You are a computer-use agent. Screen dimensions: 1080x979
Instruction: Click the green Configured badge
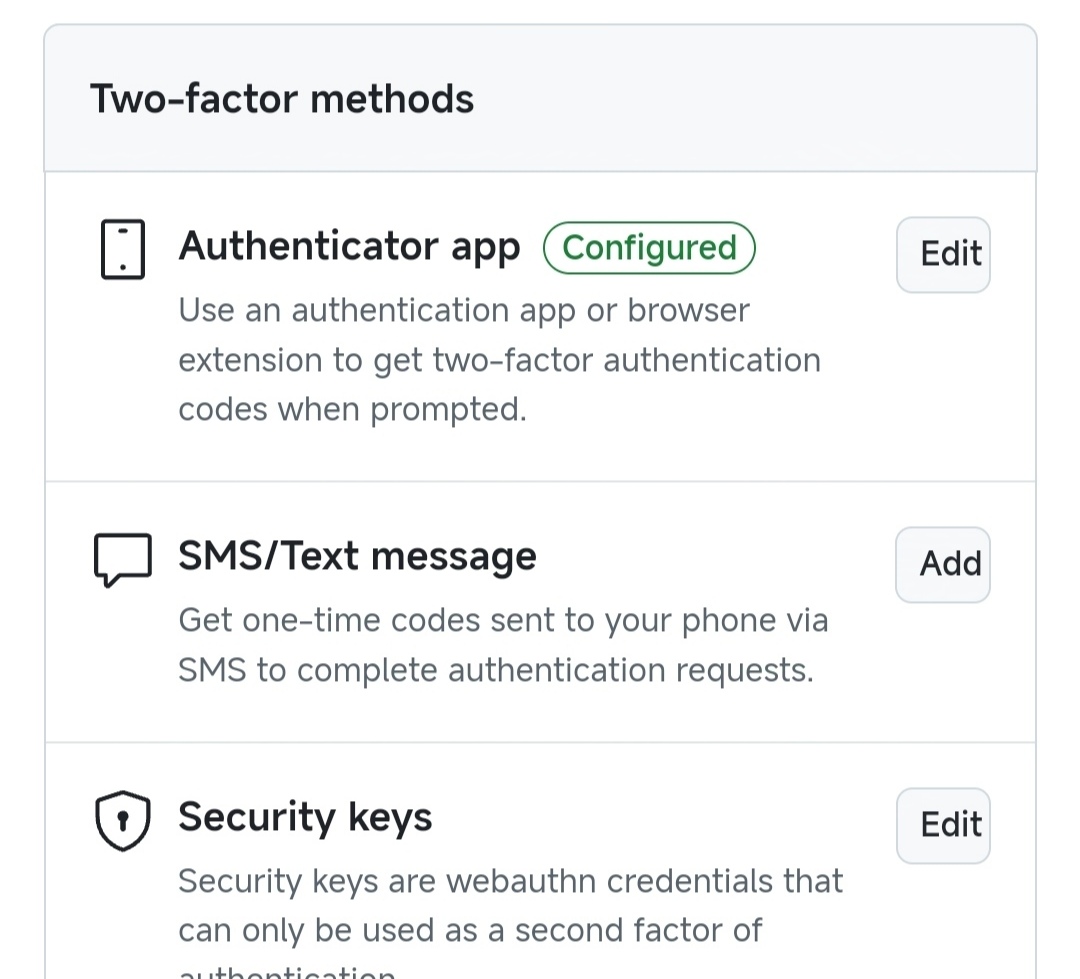tap(649, 248)
